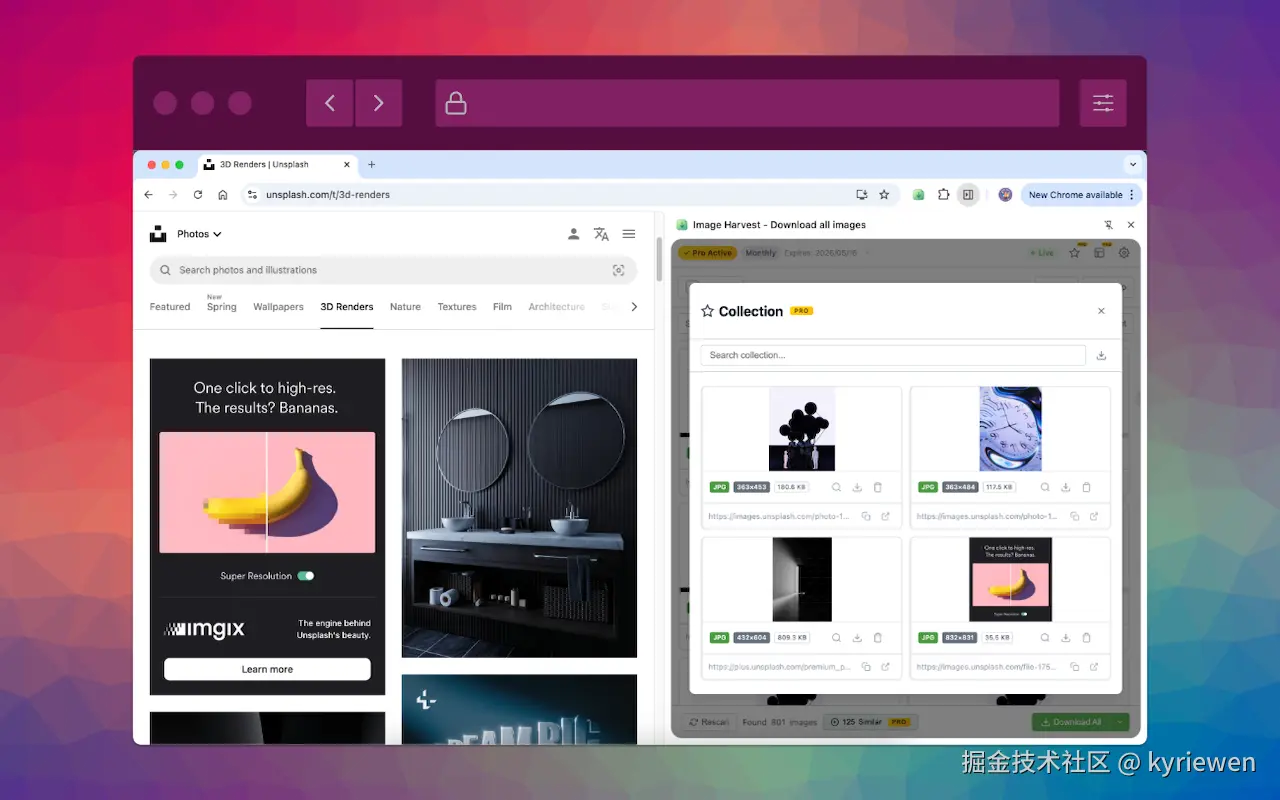Toggle Super Resolution switch in imgix ad

click(x=306, y=576)
